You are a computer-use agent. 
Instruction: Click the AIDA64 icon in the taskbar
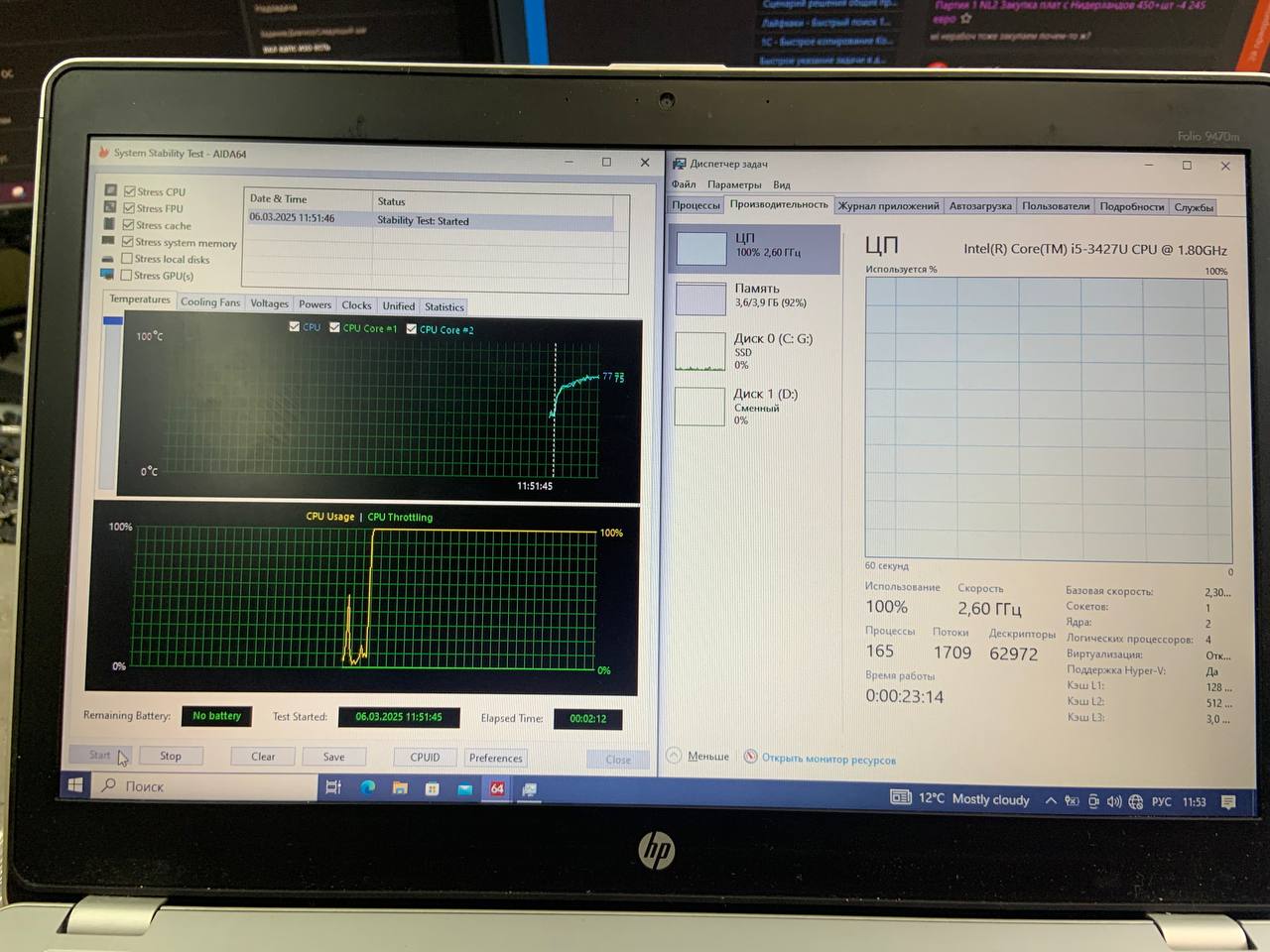497,789
